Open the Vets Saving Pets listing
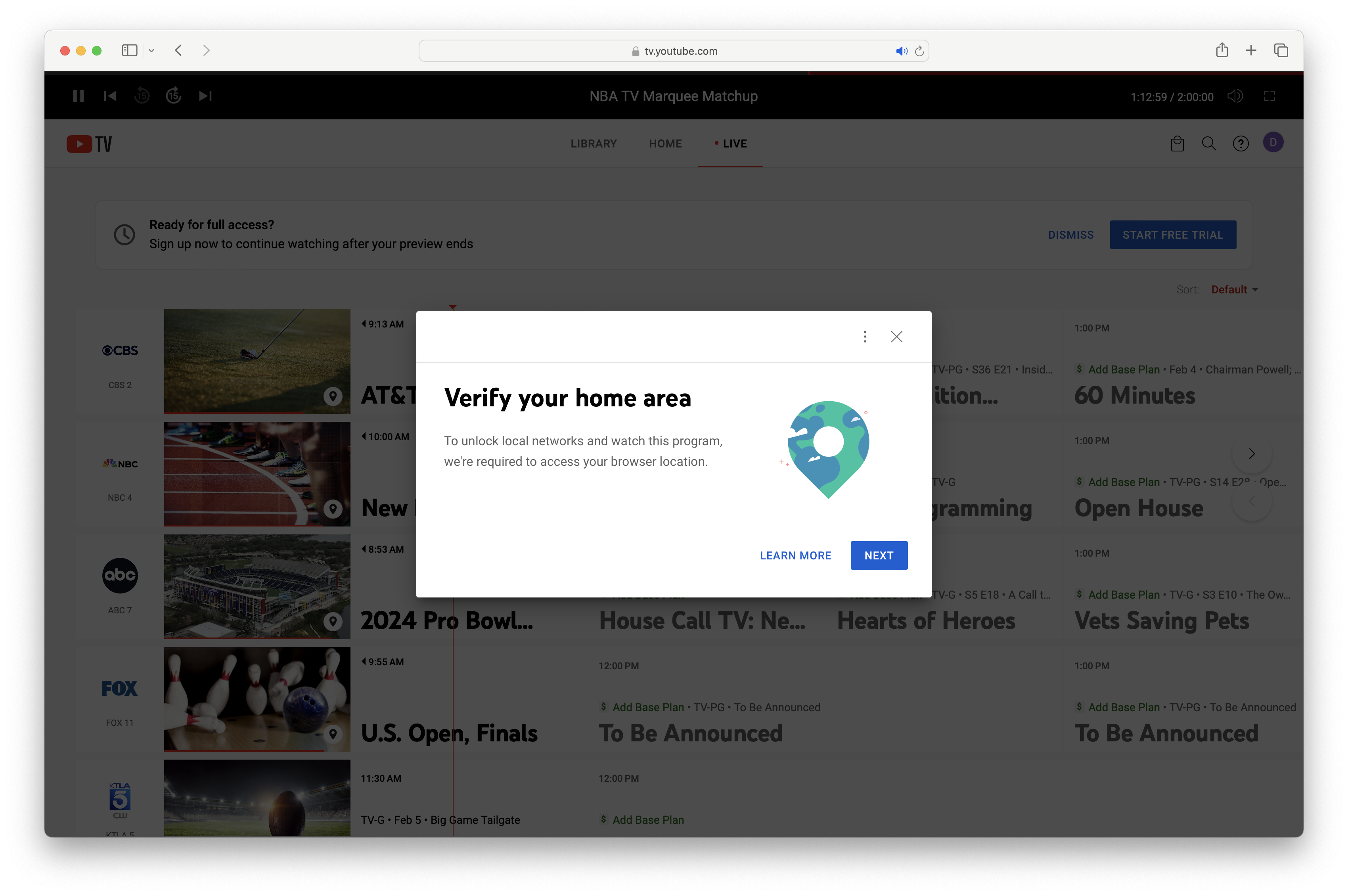 tap(1161, 620)
